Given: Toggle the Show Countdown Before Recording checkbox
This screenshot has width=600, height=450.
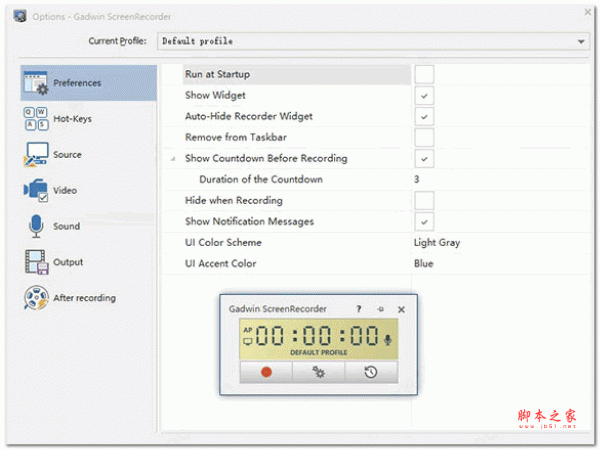Looking at the screenshot, I should (424, 158).
